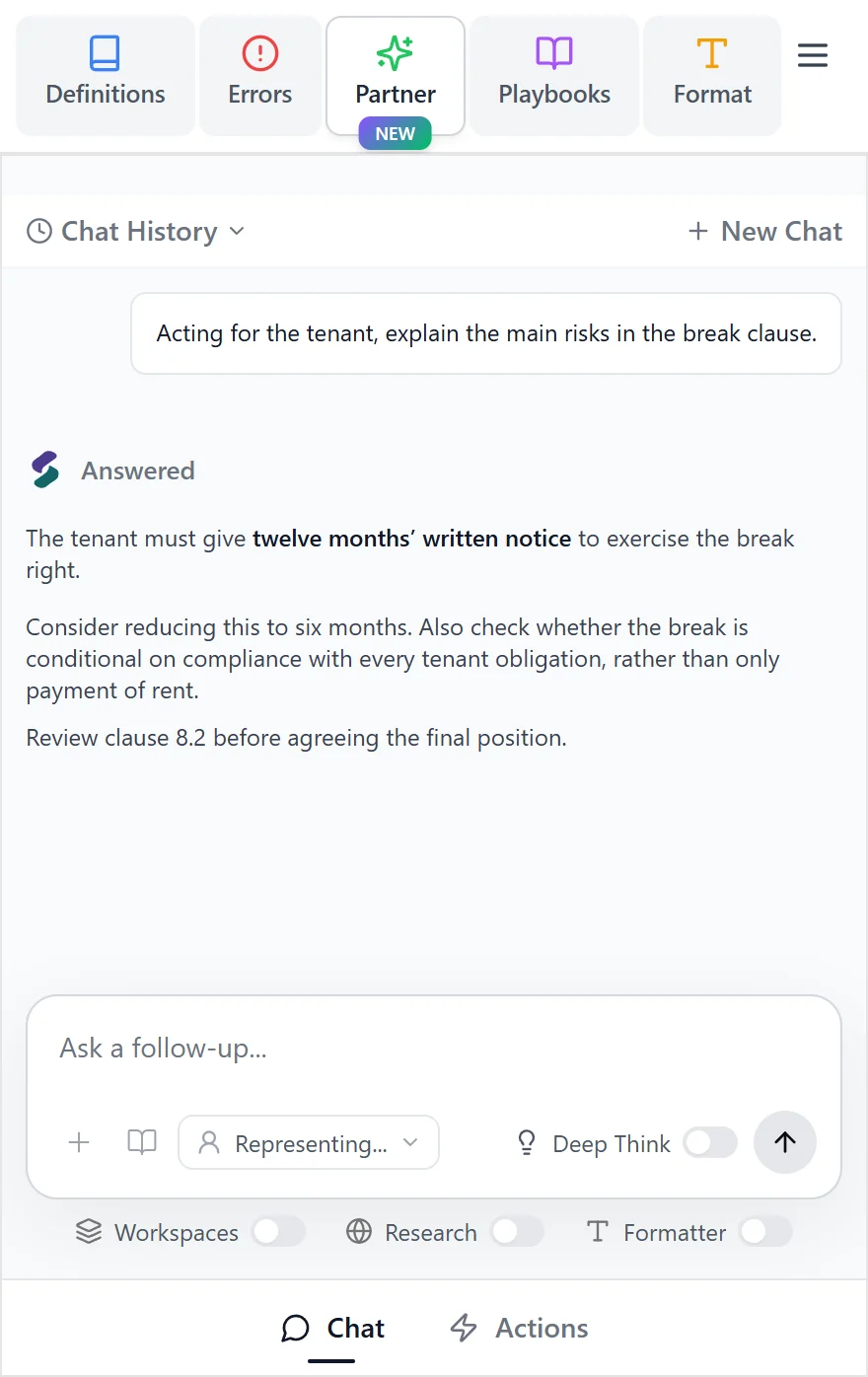Send the message with arrow button
Screen dimensions: 868x1377
(785, 1142)
